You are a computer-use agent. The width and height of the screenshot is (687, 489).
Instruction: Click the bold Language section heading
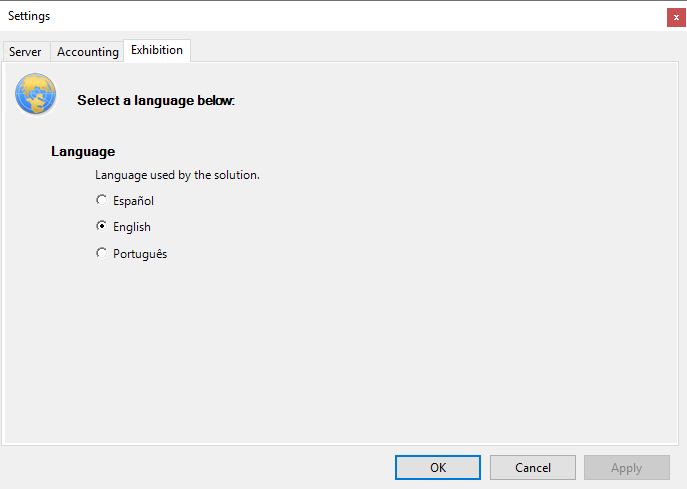(x=83, y=152)
